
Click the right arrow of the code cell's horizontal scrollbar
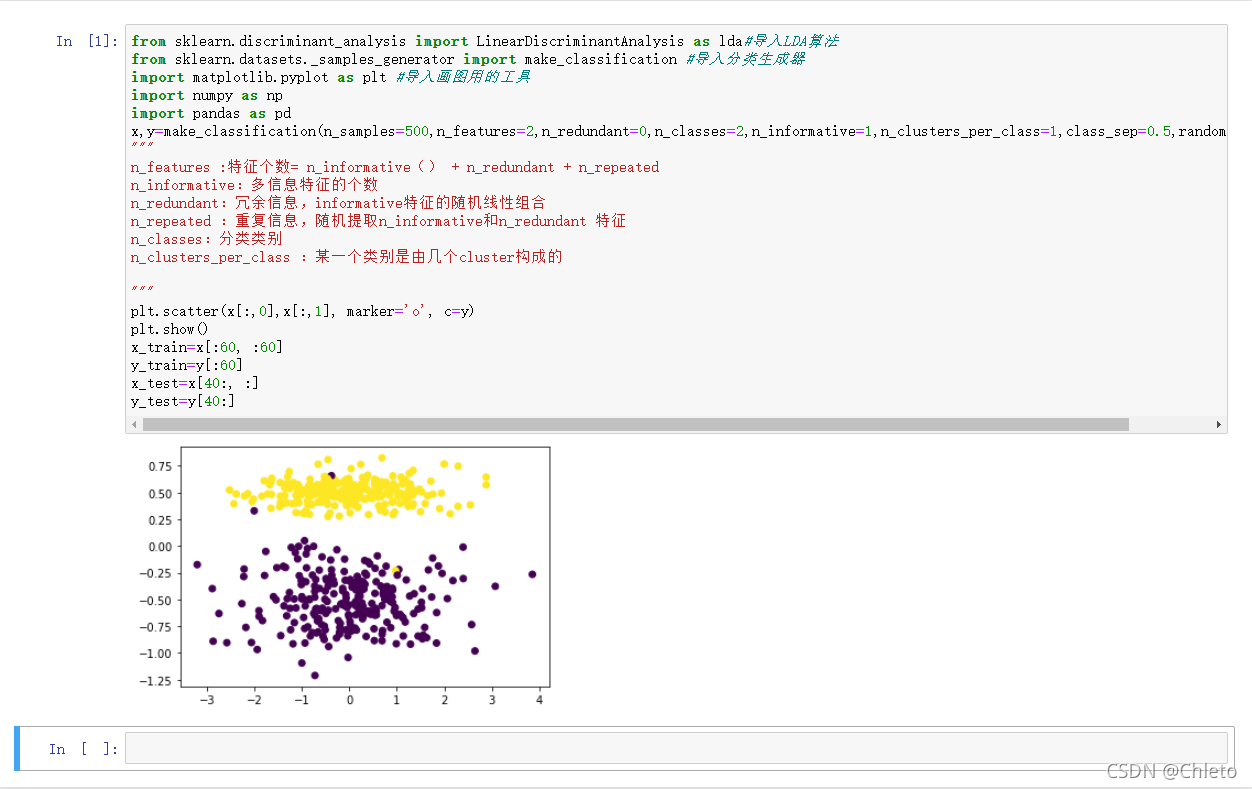1219,424
